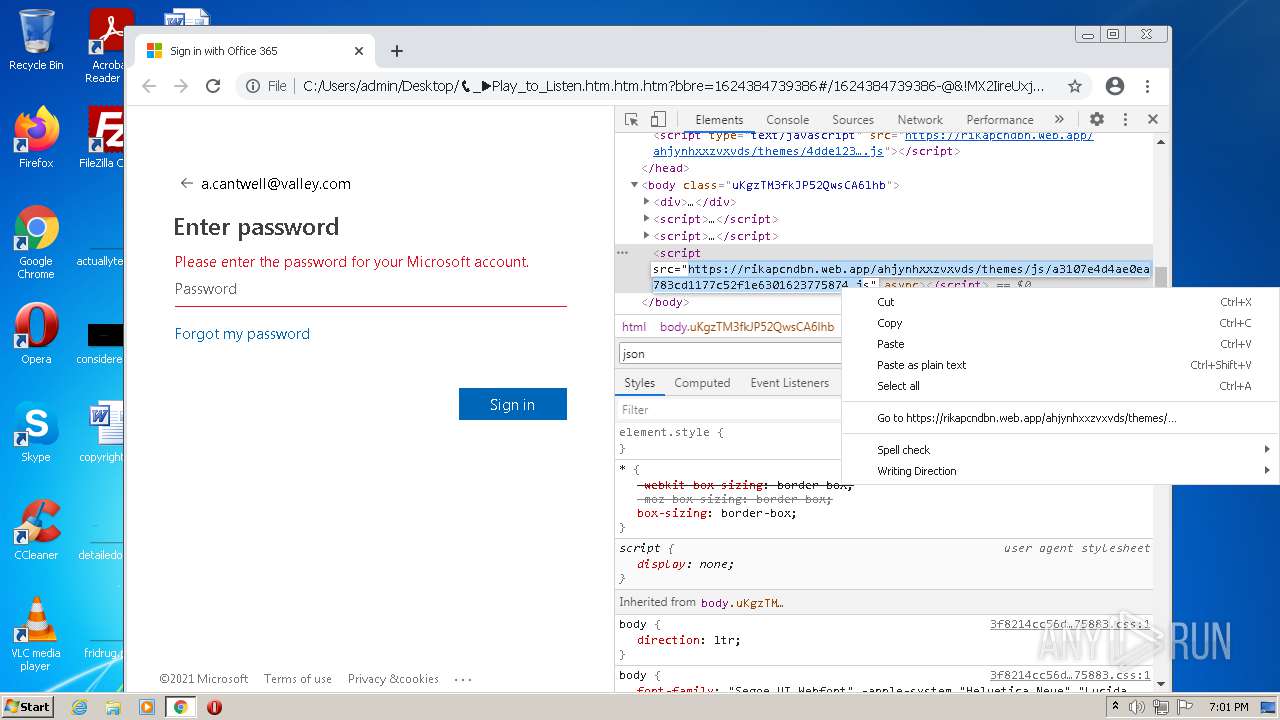Show more DevTools tabs chevron
The width and height of the screenshot is (1280, 720).
pos(1059,119)
